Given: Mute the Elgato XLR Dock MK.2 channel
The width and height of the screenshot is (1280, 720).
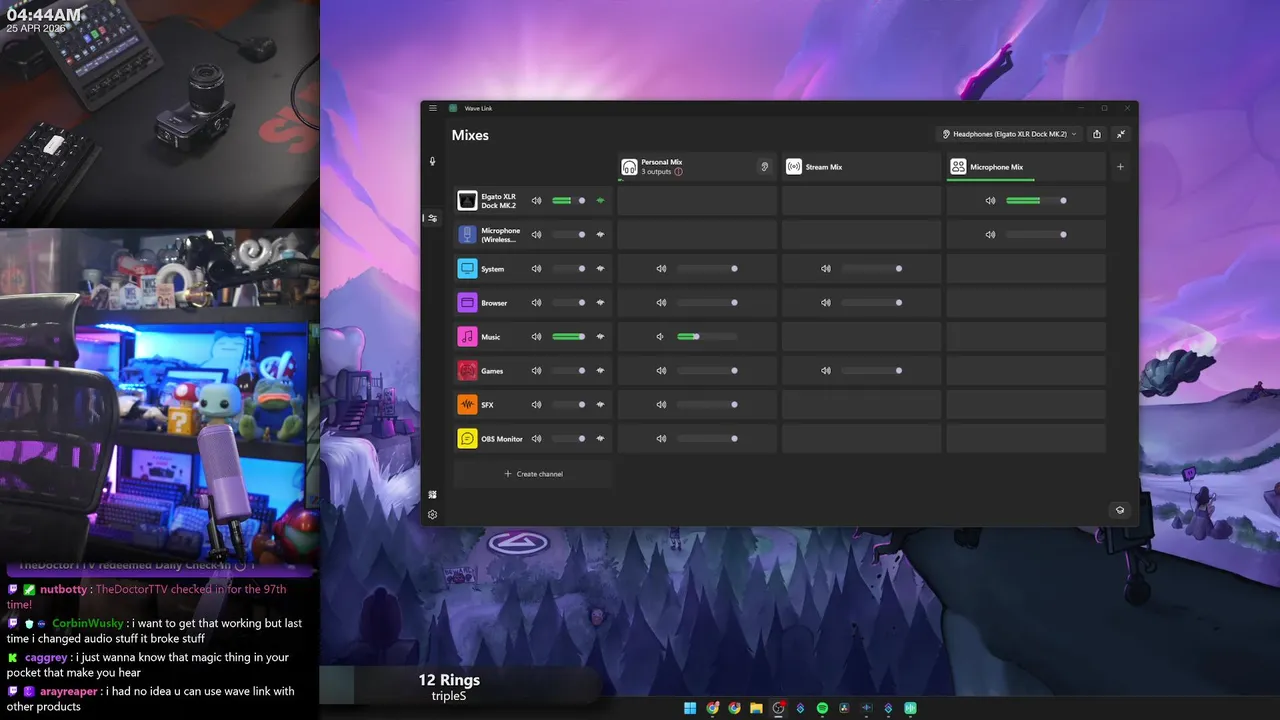Looking at the screenshot, I should [536, 201].
